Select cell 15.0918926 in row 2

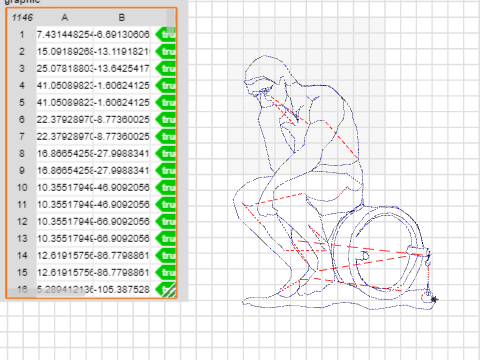coord(65,51)
